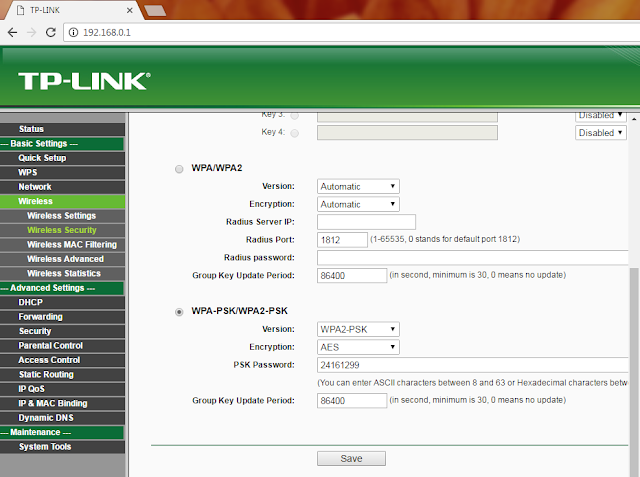Close the TP-LINK browser tab
Viewport: 640px width, 477px height.
pyautogui.click(x=130, y=10)
